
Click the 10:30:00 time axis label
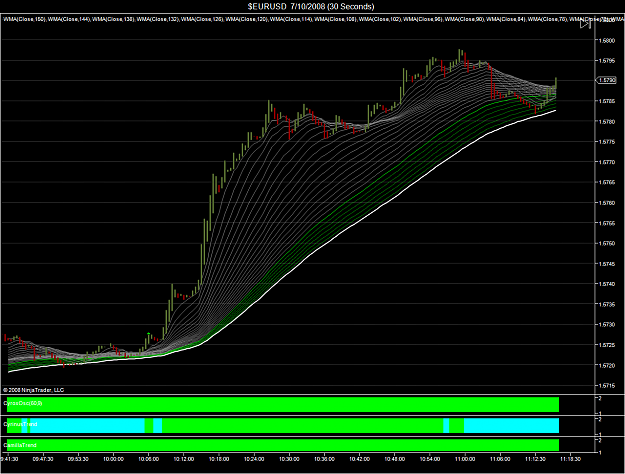tap(289, 459)
